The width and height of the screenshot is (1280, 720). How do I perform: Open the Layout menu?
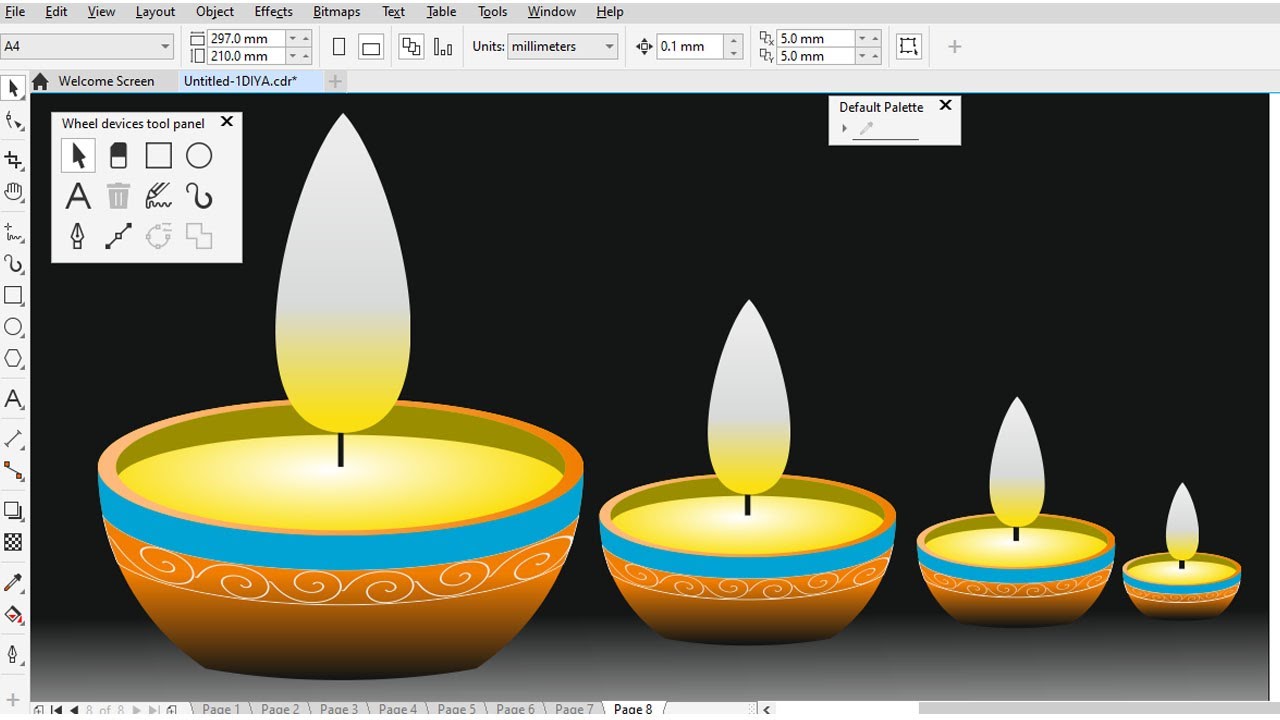(x=155, y=12)
